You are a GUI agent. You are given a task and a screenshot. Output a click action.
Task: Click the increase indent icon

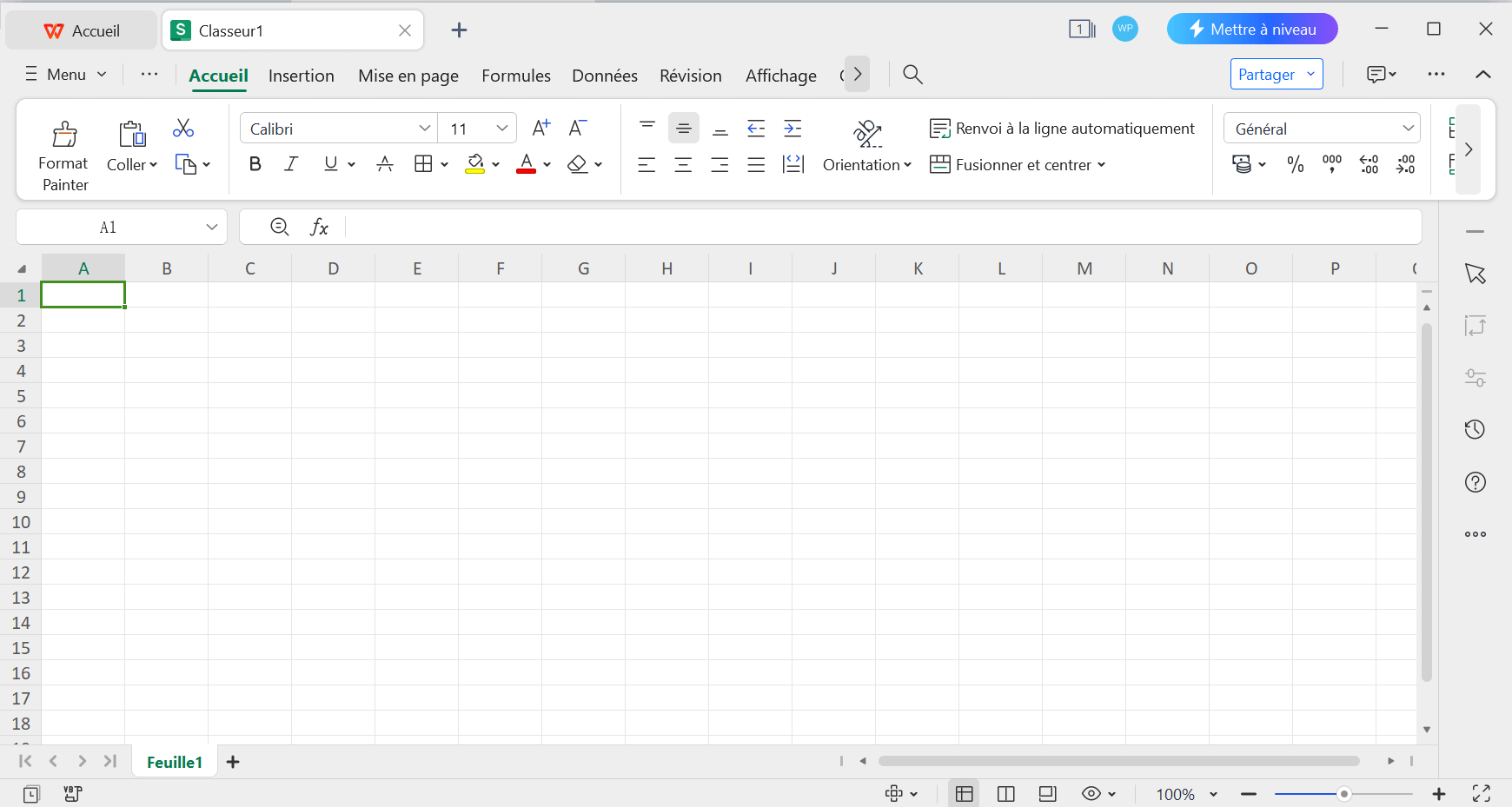tap(792, 129)
